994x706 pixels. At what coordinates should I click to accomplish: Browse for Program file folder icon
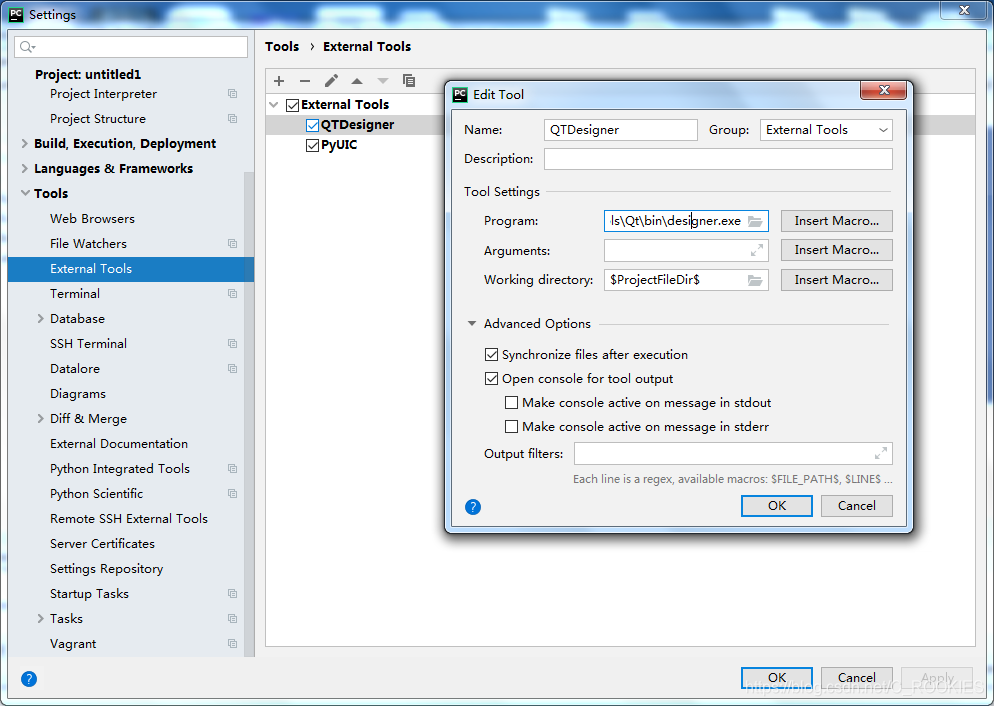point(754,221)
